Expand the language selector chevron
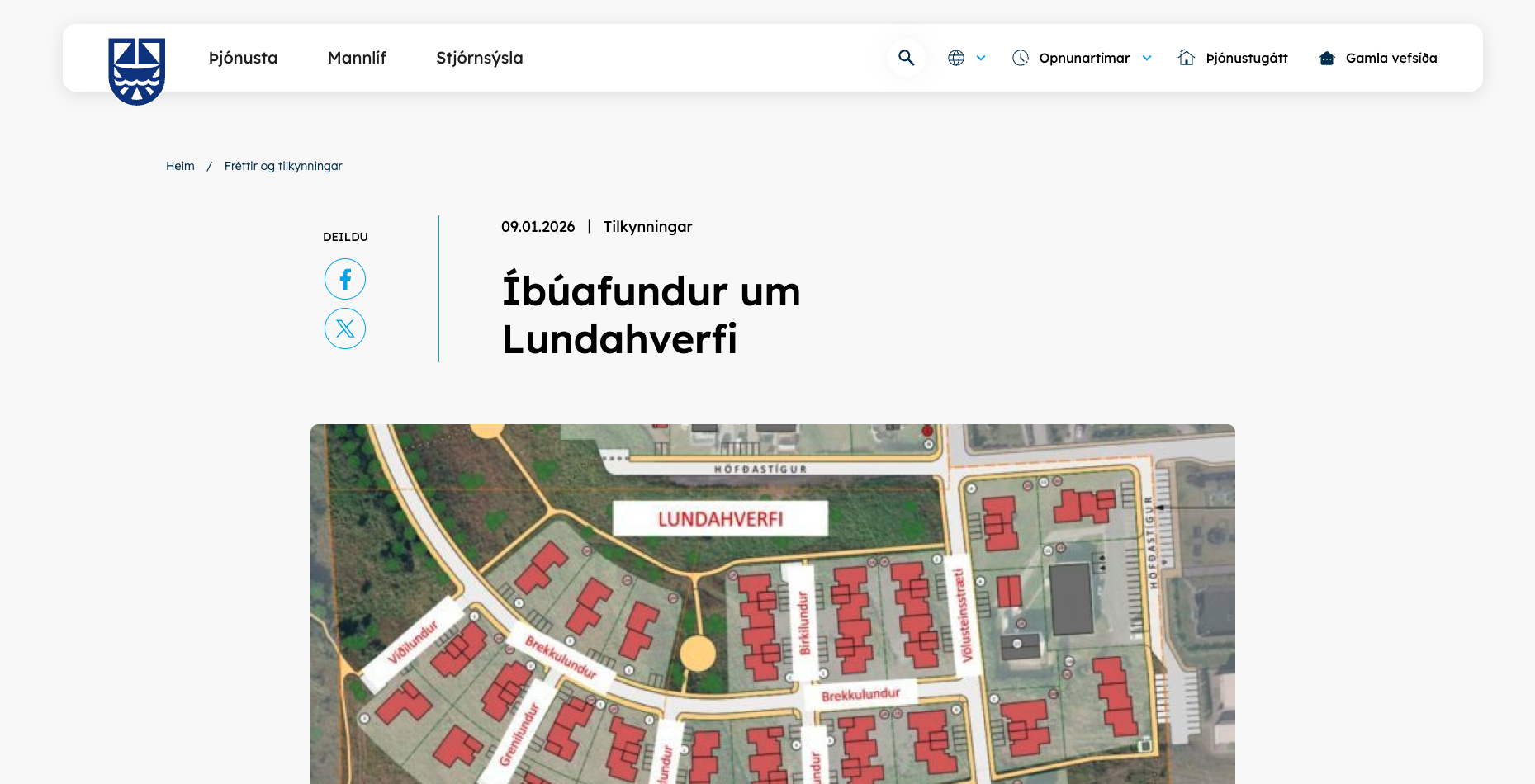The height and width of the screenshot is (784, 1535). point(981,58)
